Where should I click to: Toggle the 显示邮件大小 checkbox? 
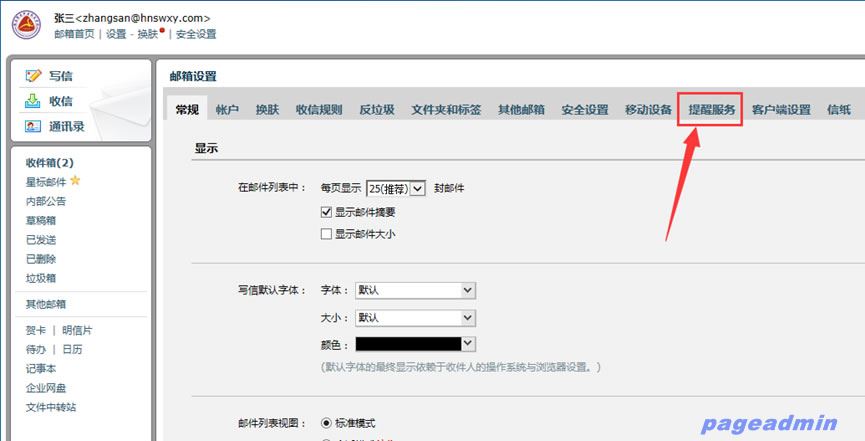point(326,234)
